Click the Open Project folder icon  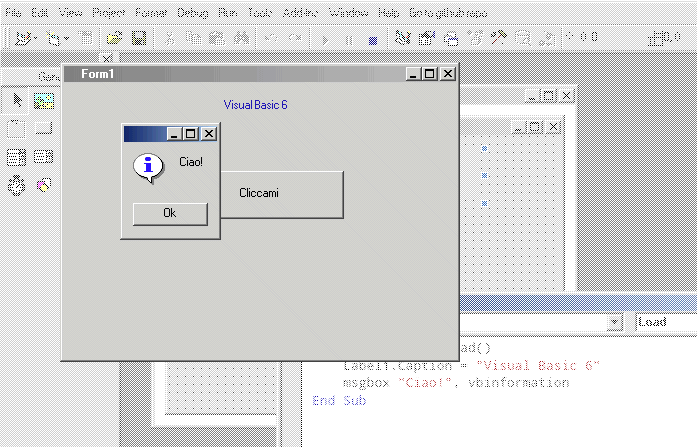pyautogui.click(x=115, y=38)
